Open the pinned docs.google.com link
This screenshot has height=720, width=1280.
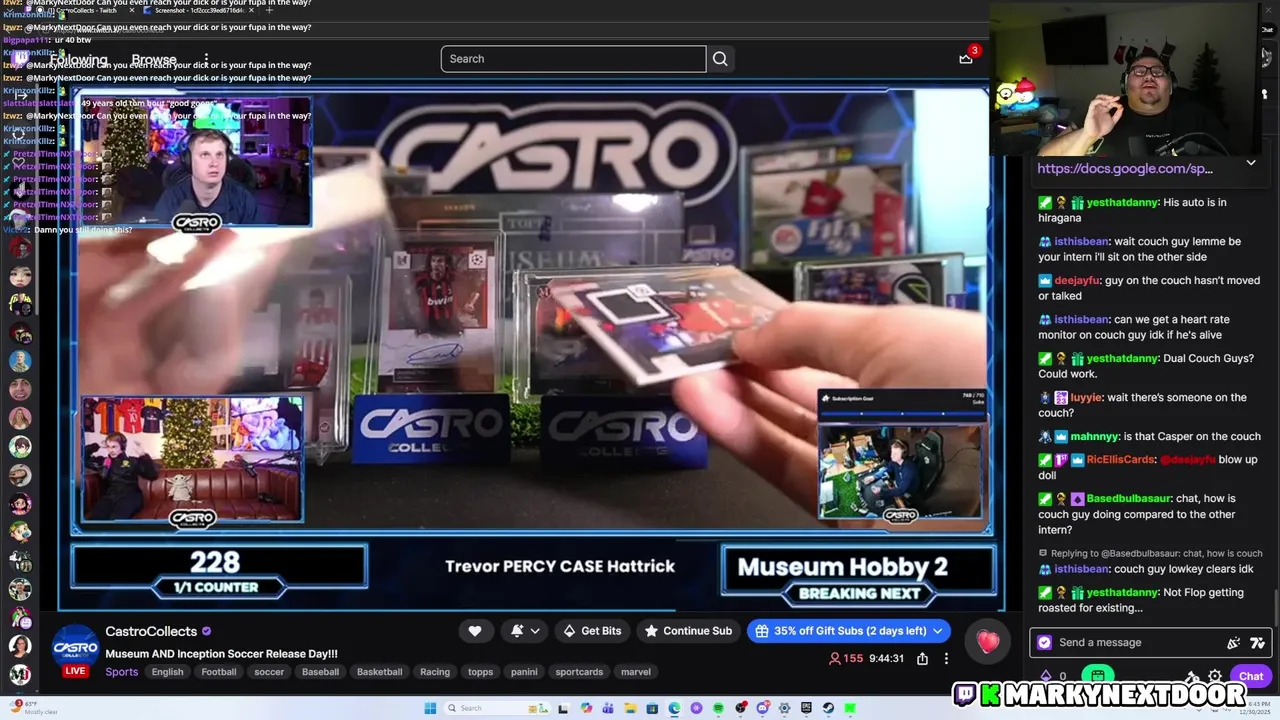point(1125,169)
